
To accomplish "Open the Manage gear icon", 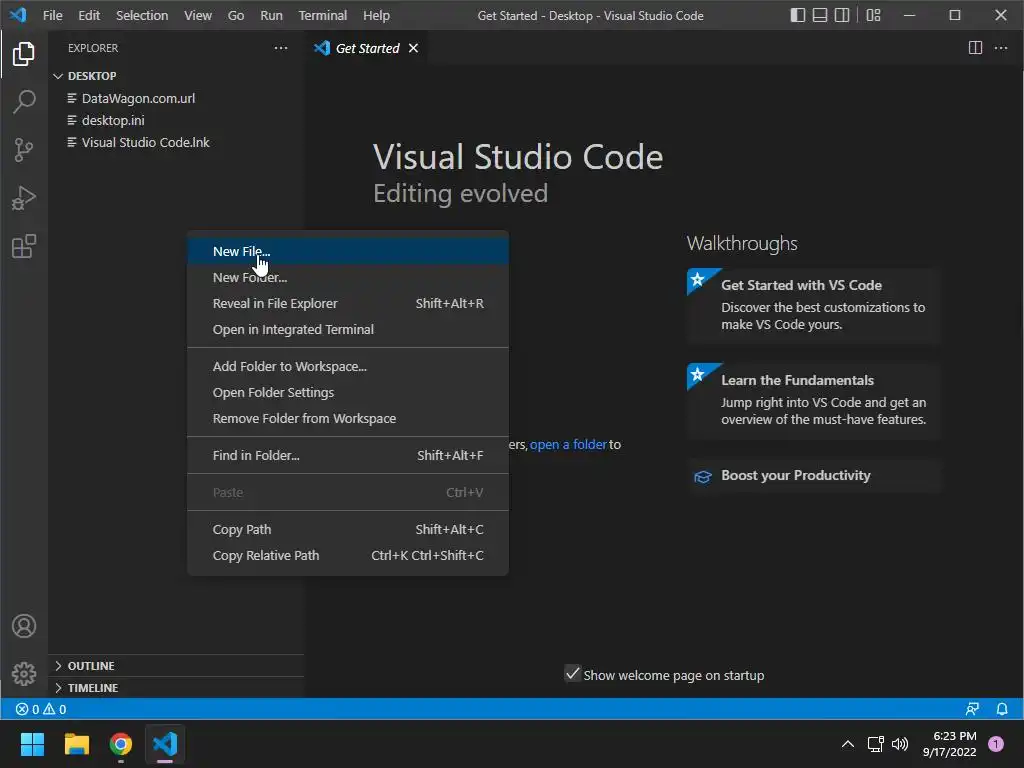I will 24,673.
